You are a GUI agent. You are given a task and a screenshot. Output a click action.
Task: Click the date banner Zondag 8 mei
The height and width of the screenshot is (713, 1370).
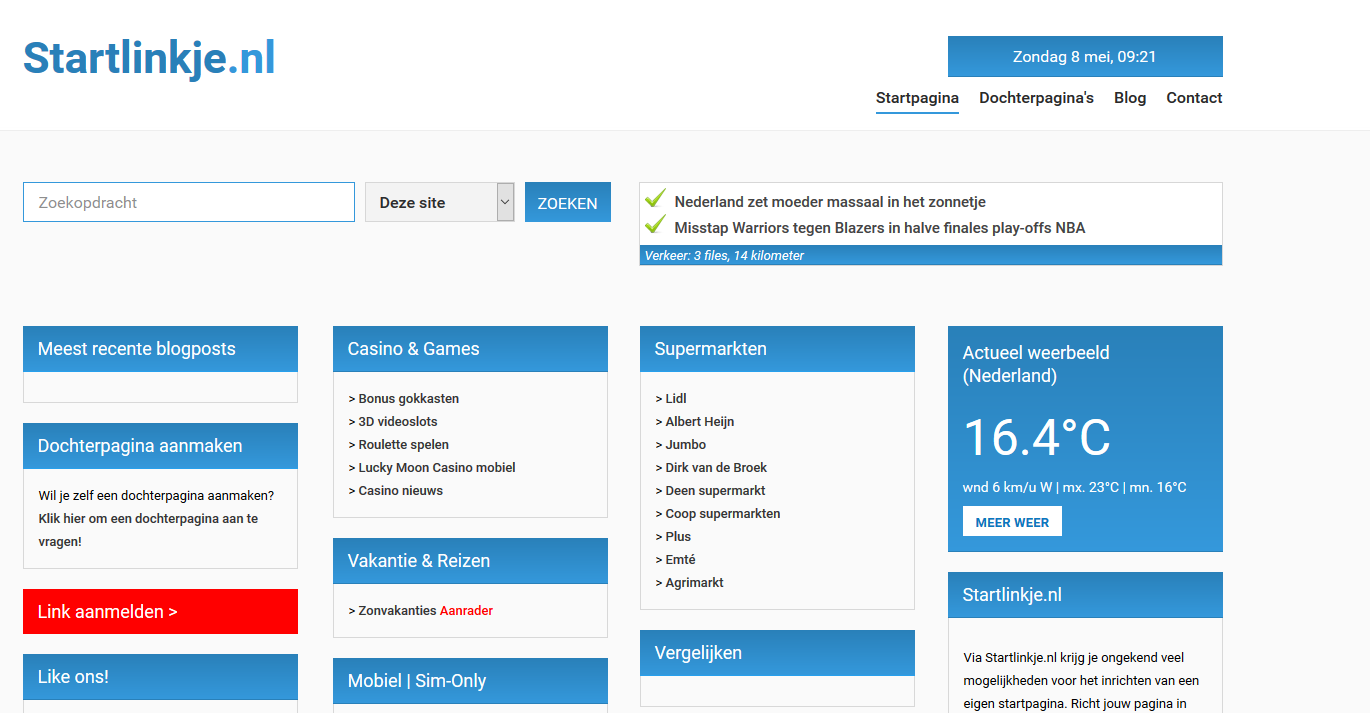click(1085, 57)
